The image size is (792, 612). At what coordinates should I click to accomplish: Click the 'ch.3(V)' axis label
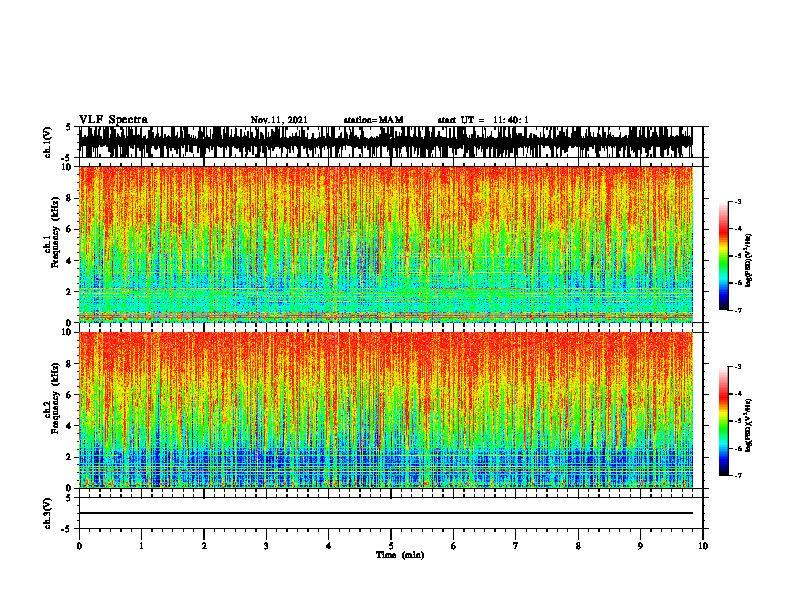pyautogui.click(x=48, y=513)
